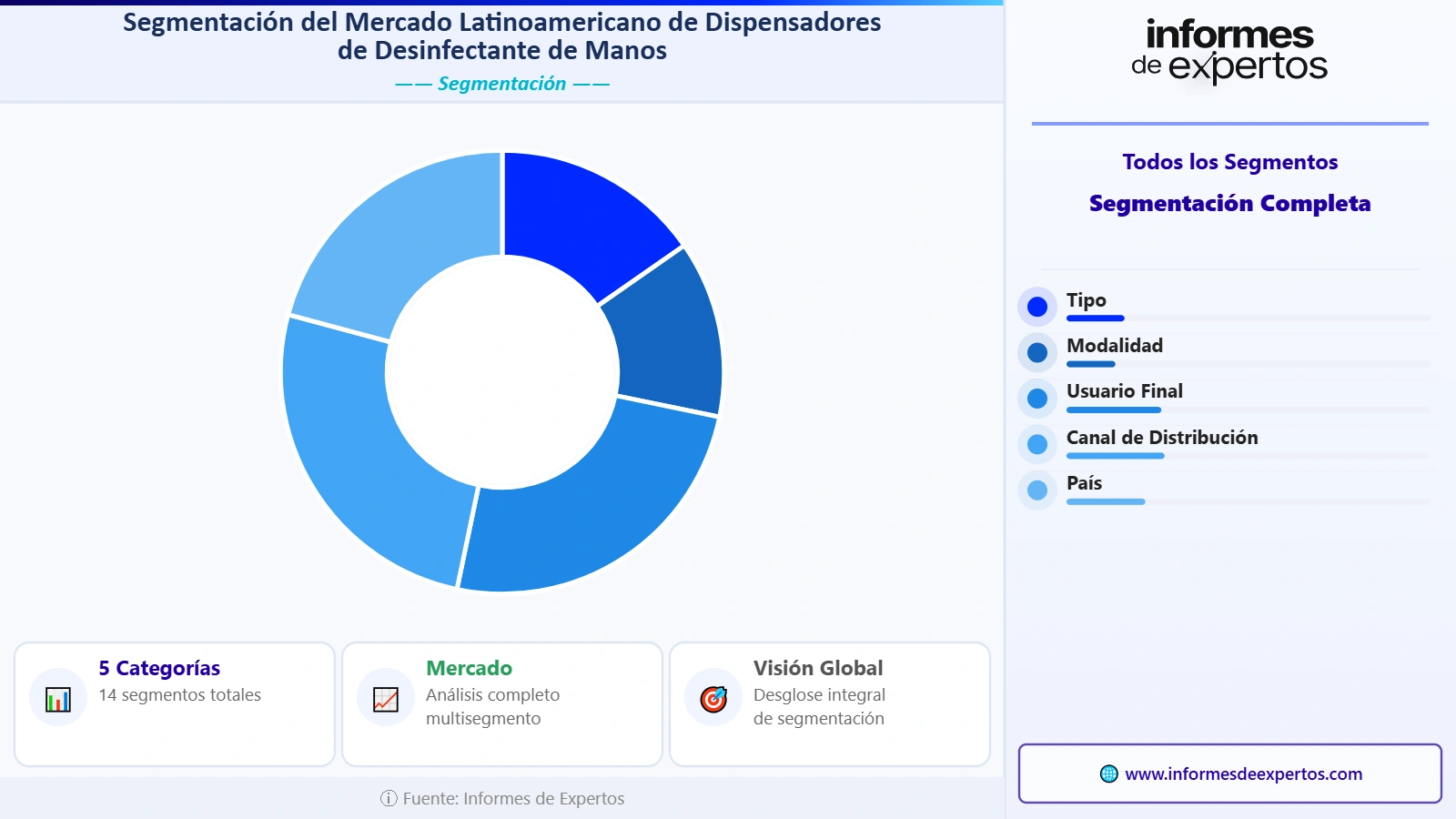
Task: Click the line chart icon in the Mercado card
Action: point(386,700)
